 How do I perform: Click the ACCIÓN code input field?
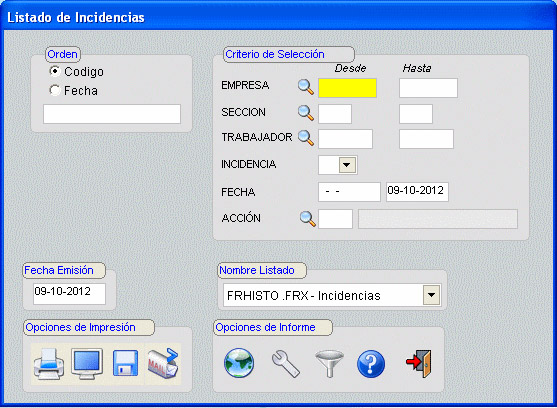[335, 219]
